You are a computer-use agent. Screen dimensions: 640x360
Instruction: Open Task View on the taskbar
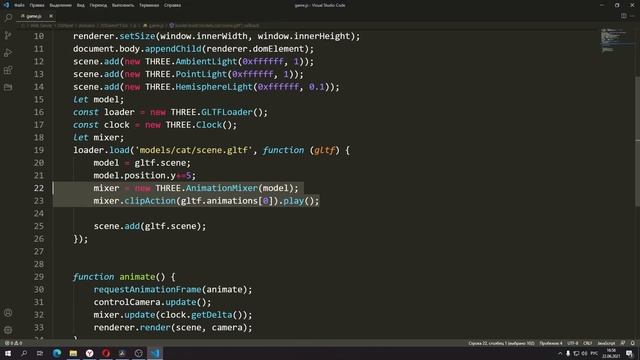click(x=40, y=353)
